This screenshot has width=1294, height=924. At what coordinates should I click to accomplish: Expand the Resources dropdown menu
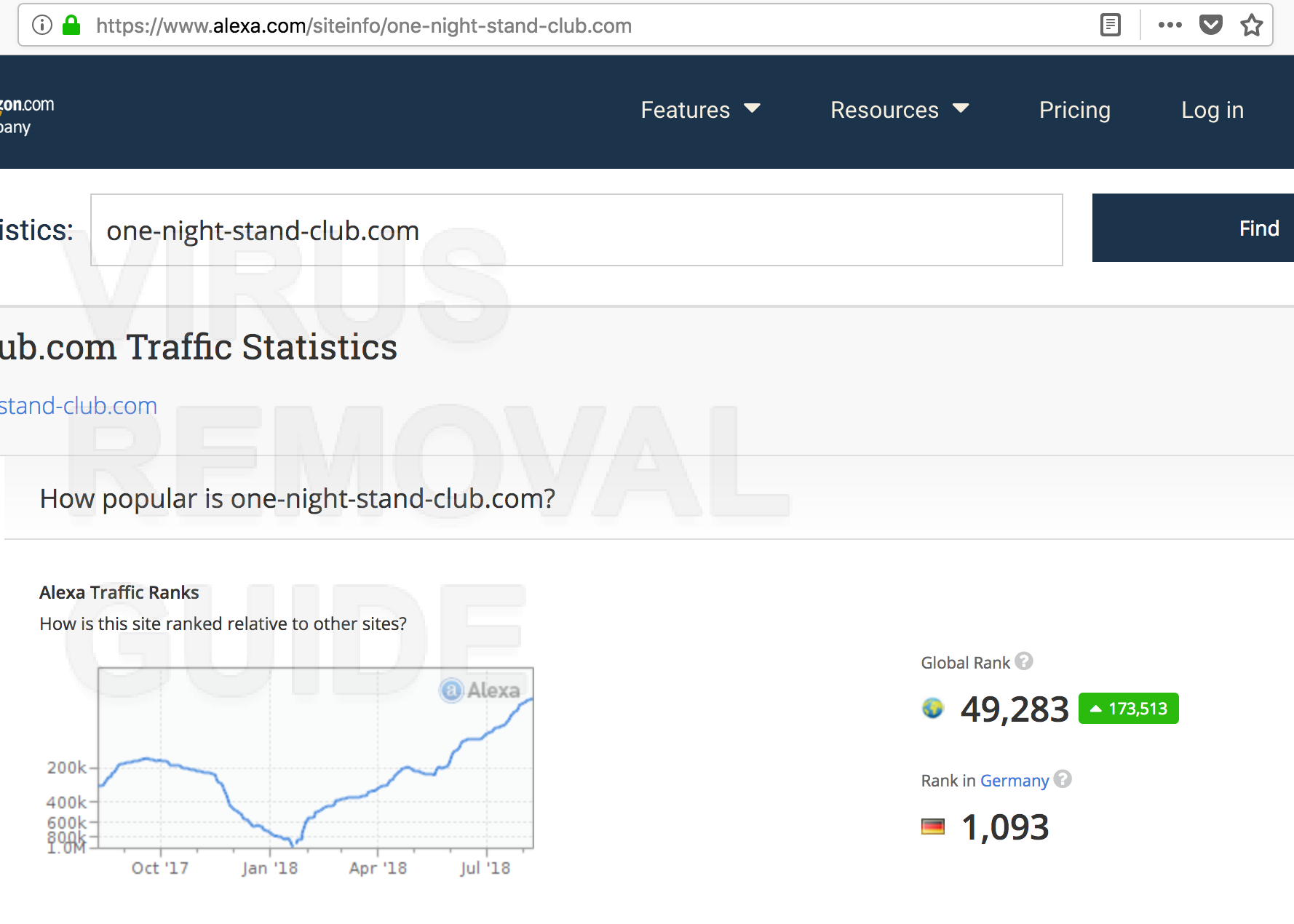[900, 110]
